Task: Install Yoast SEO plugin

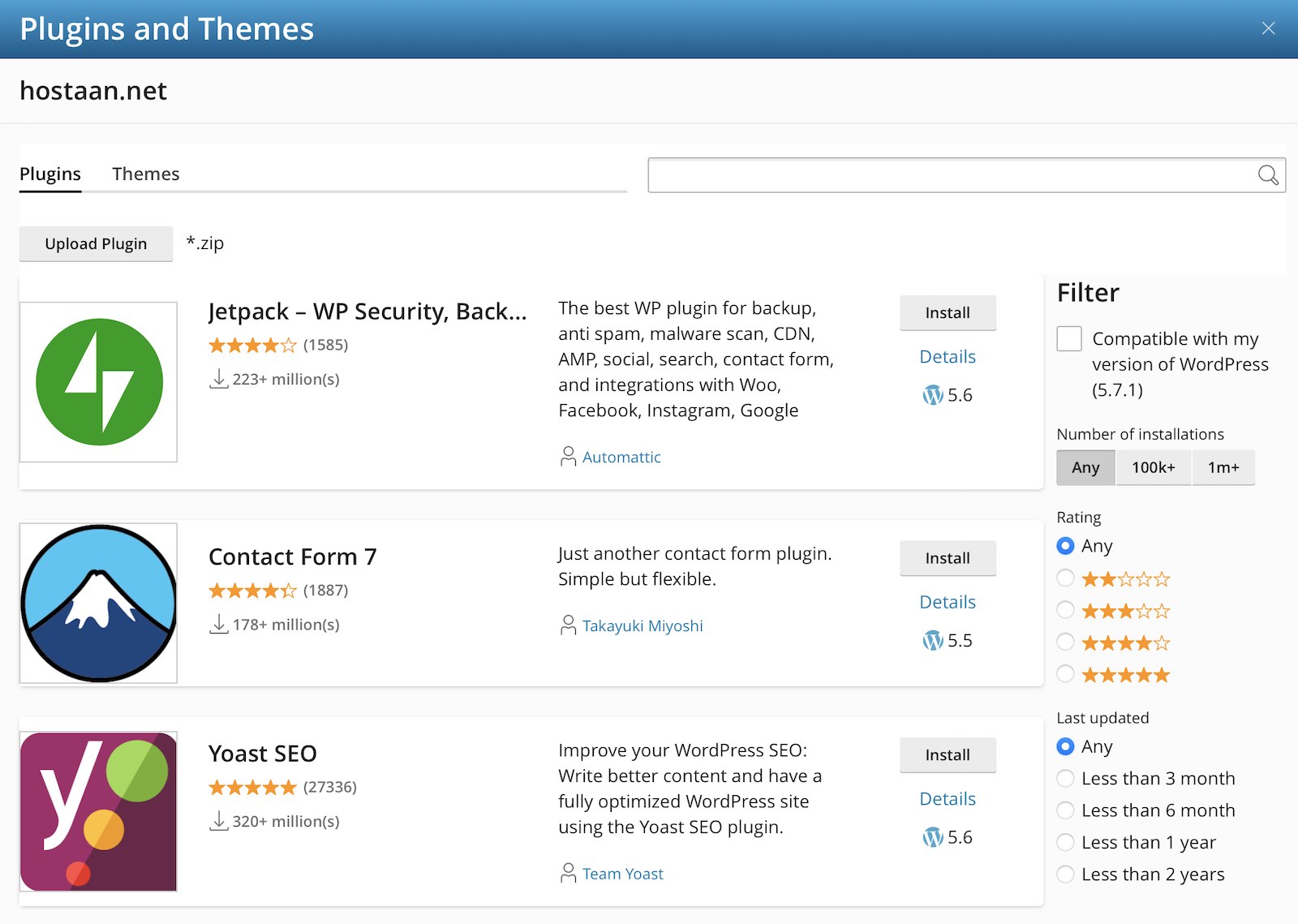Action: (x=948, y=754)
